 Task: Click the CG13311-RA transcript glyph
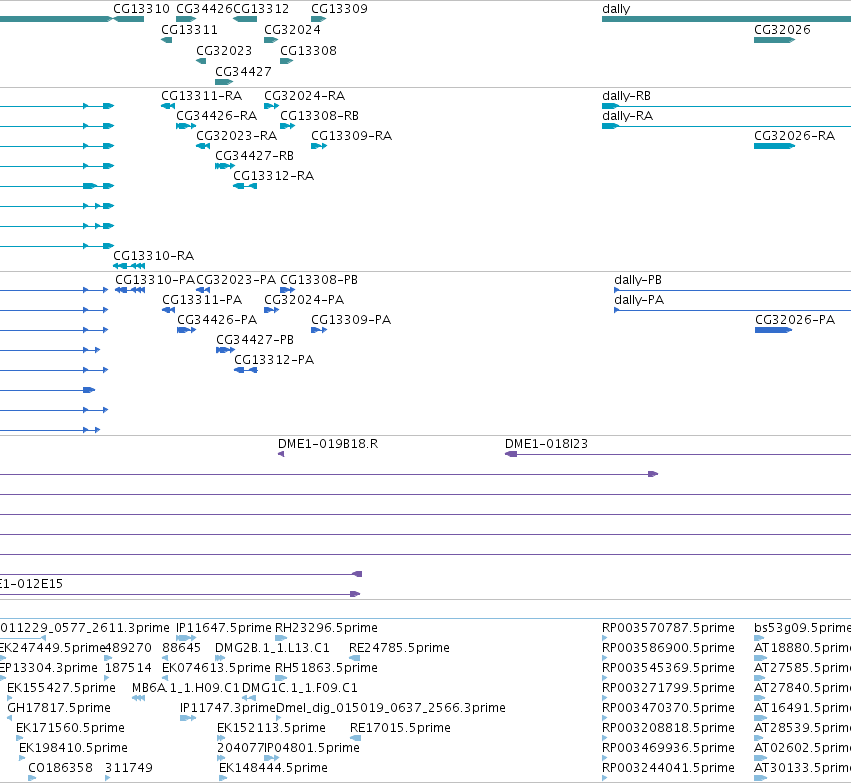[168, 106]
